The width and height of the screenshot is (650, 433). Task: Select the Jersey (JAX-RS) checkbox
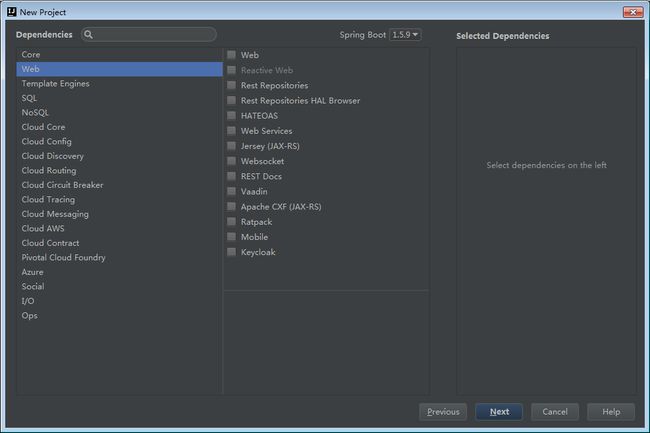pyautogui.click(x=232, y=146)
